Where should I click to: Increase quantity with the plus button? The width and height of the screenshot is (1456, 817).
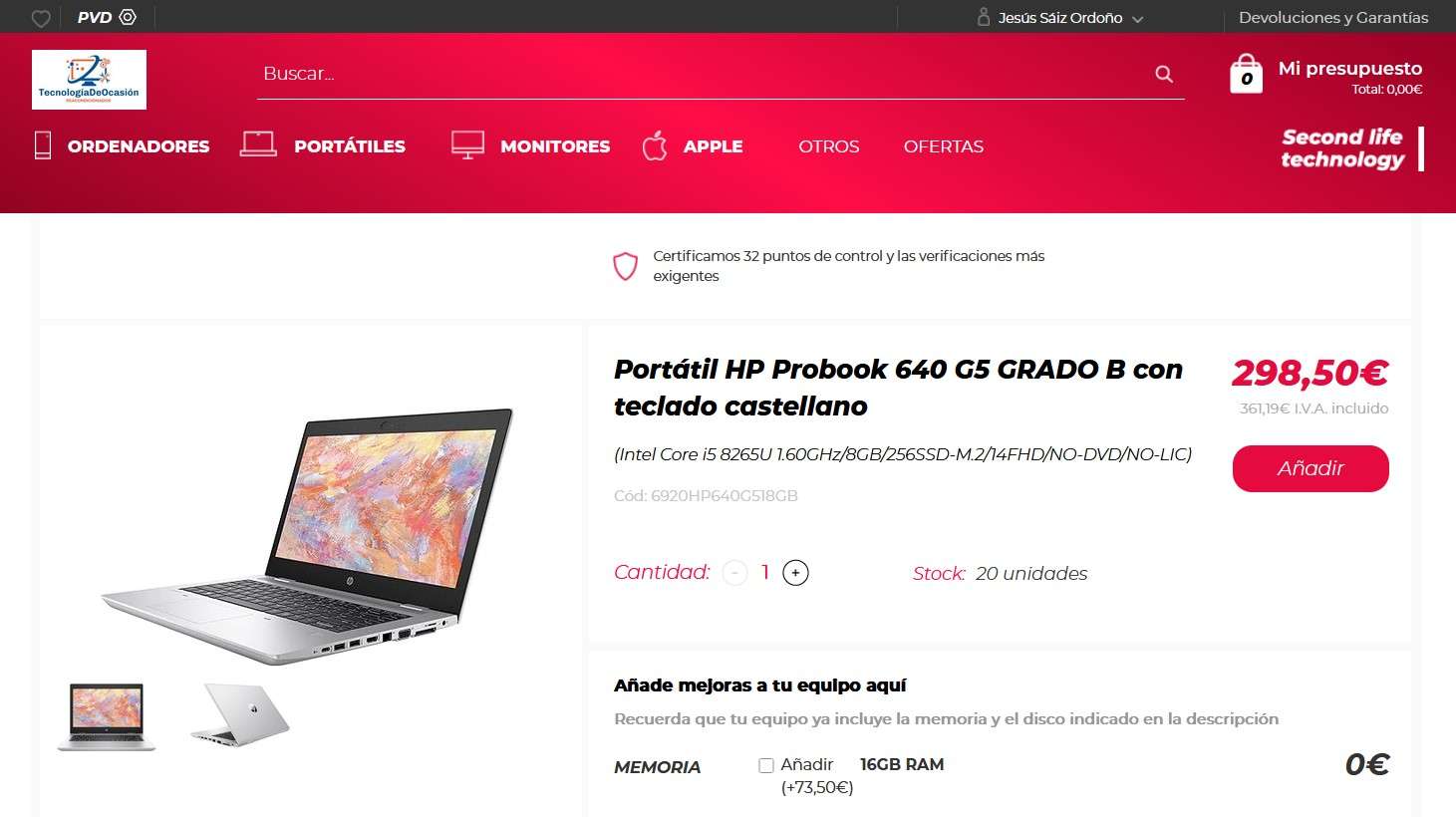pyautogui.click(x=795, y=573)
